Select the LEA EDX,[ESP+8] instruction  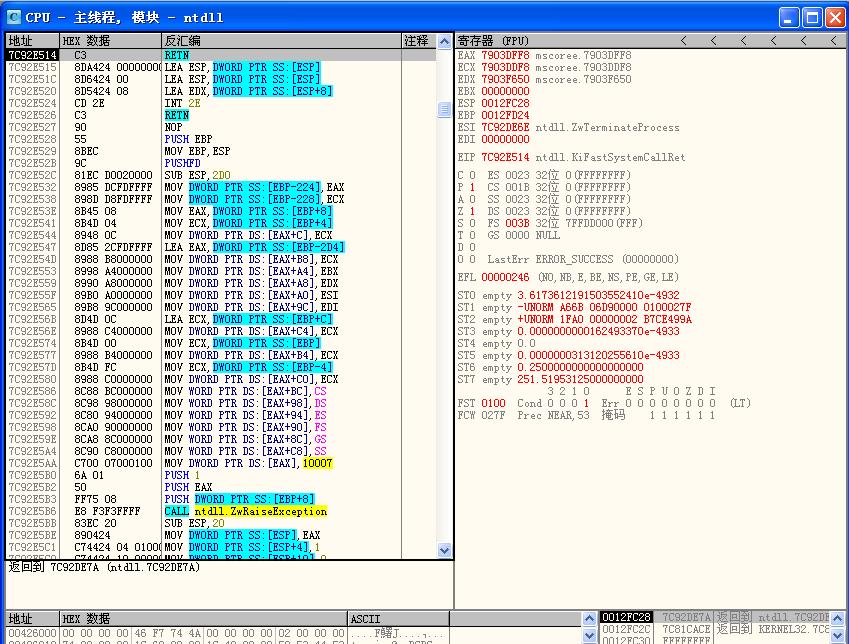pyautogui.click(x=248, y=91)
